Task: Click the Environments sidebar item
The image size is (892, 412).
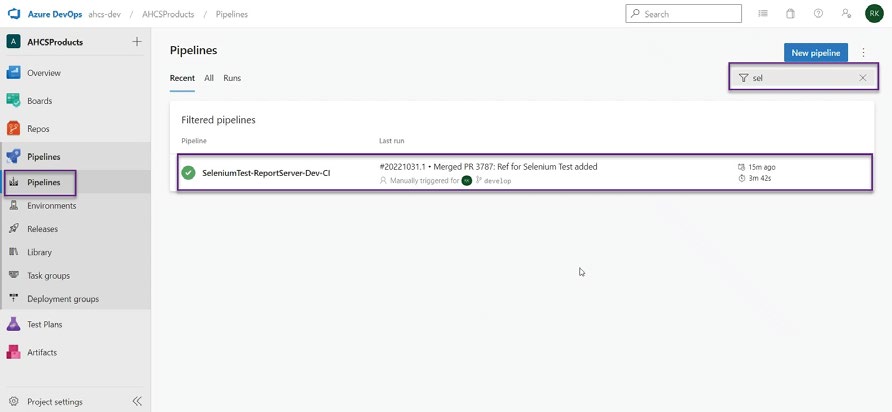Action: (51, 206)
